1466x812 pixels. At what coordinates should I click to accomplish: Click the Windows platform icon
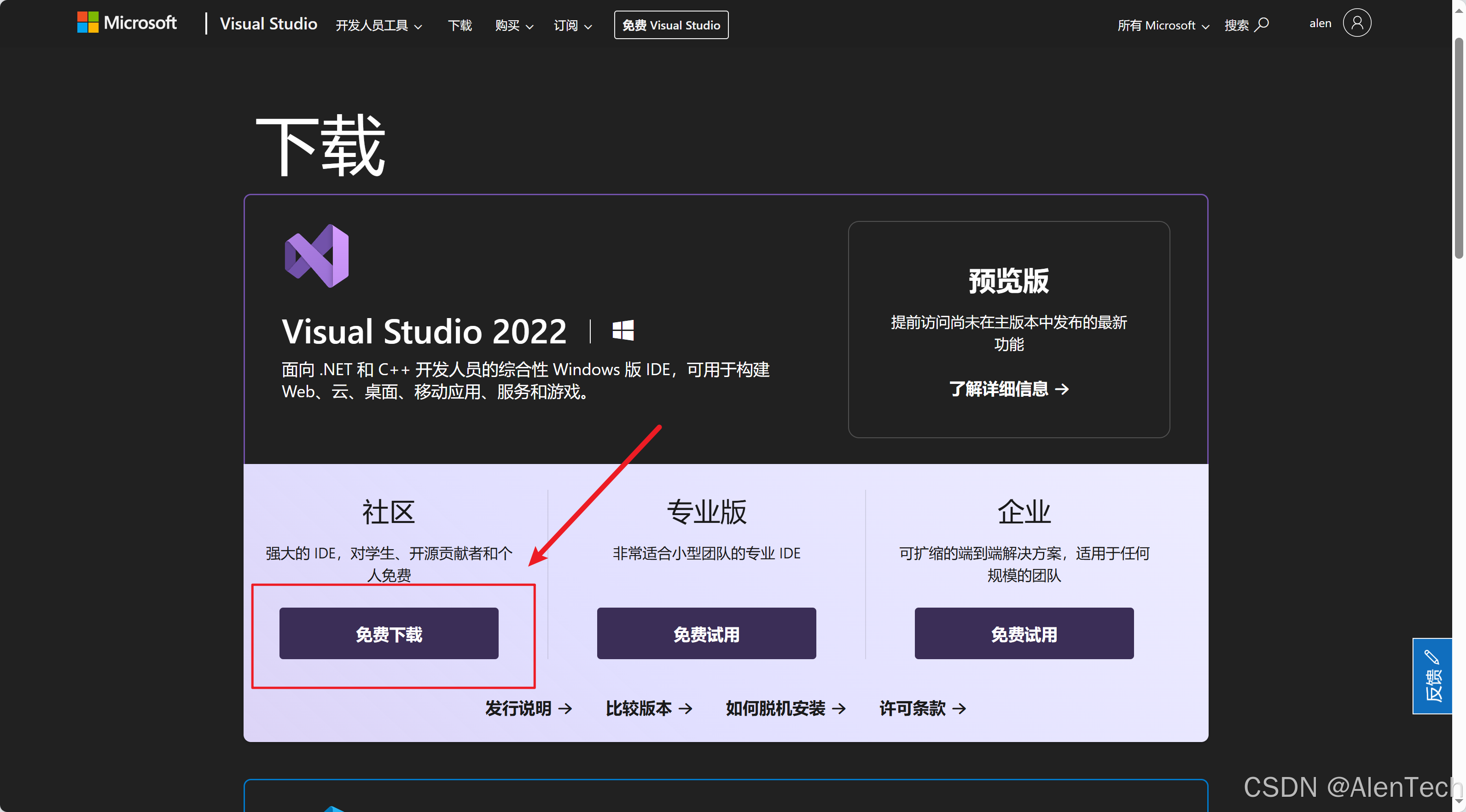pos(622,331)
